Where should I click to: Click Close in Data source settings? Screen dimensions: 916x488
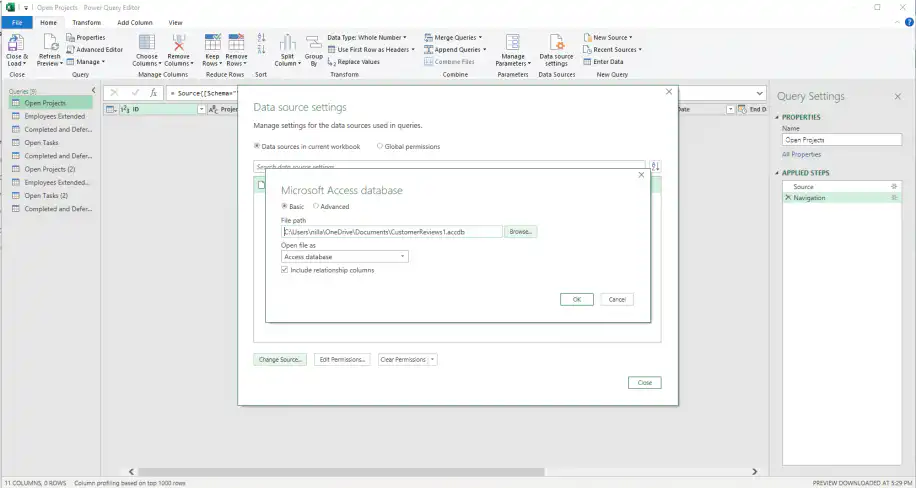645,383
